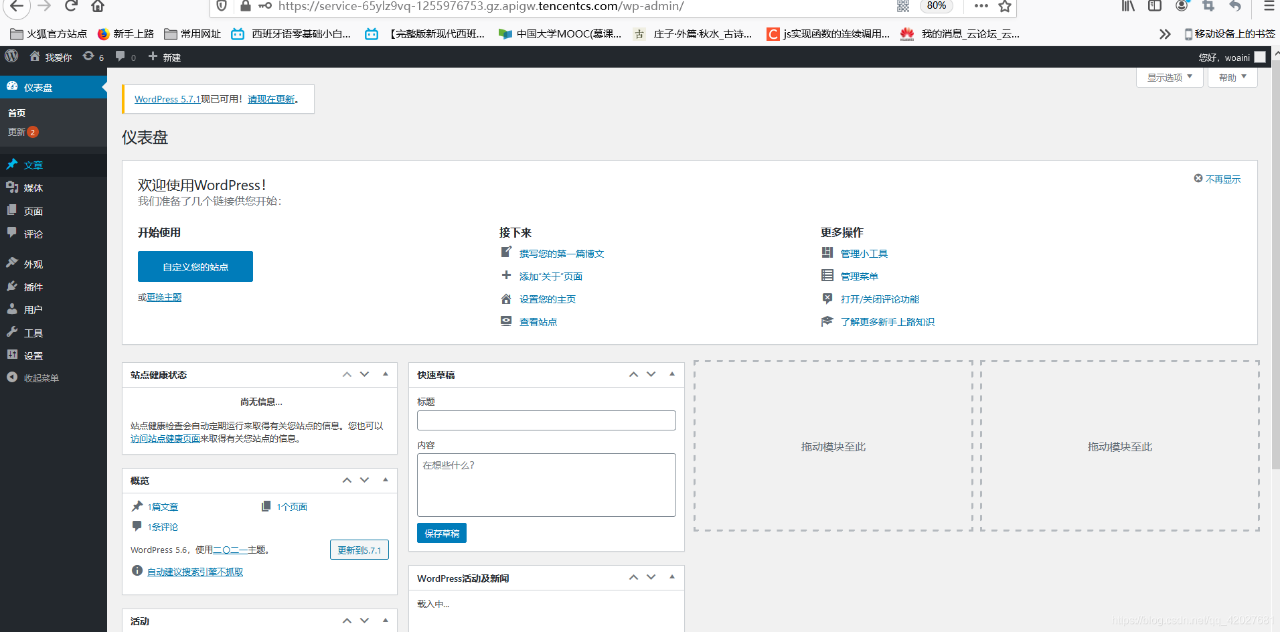1280x632 pixels.
Task: Open the Firefox account icon
Action: [x=1183, y=6]
